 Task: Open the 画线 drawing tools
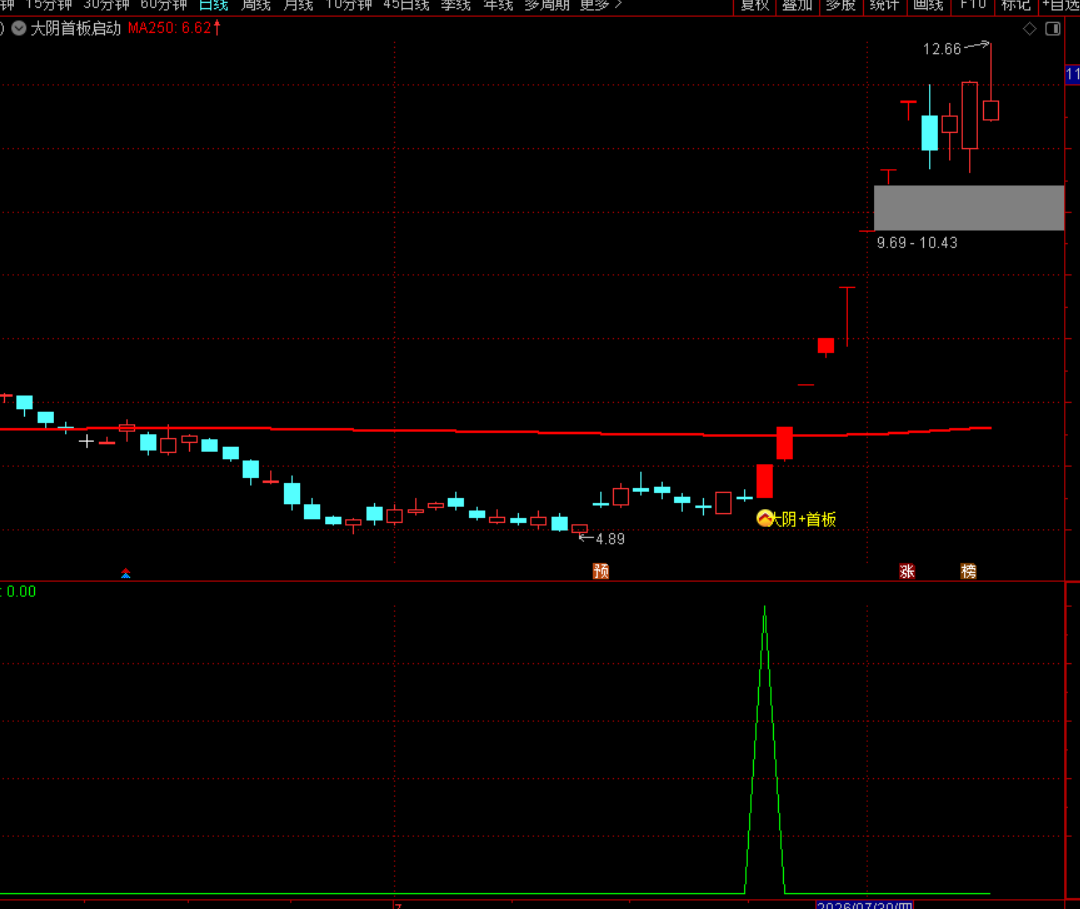[x=928, y=6]
